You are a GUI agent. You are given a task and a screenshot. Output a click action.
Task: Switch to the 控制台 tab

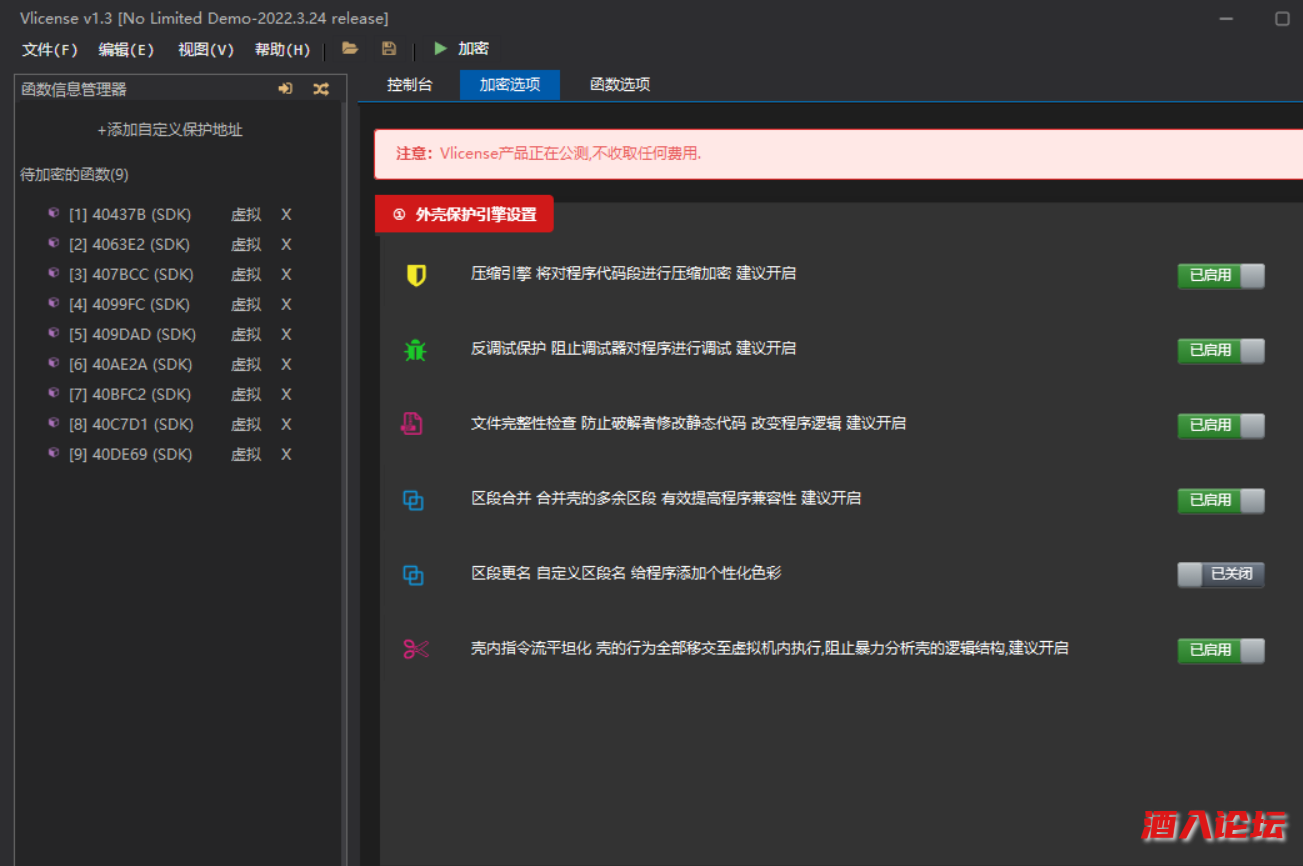(410, 85)
